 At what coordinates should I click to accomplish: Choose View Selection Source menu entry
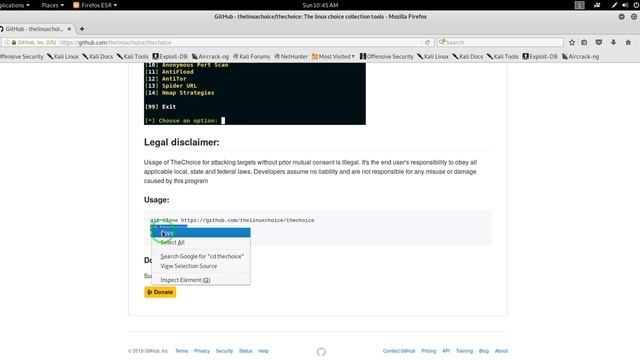[200, 266]
